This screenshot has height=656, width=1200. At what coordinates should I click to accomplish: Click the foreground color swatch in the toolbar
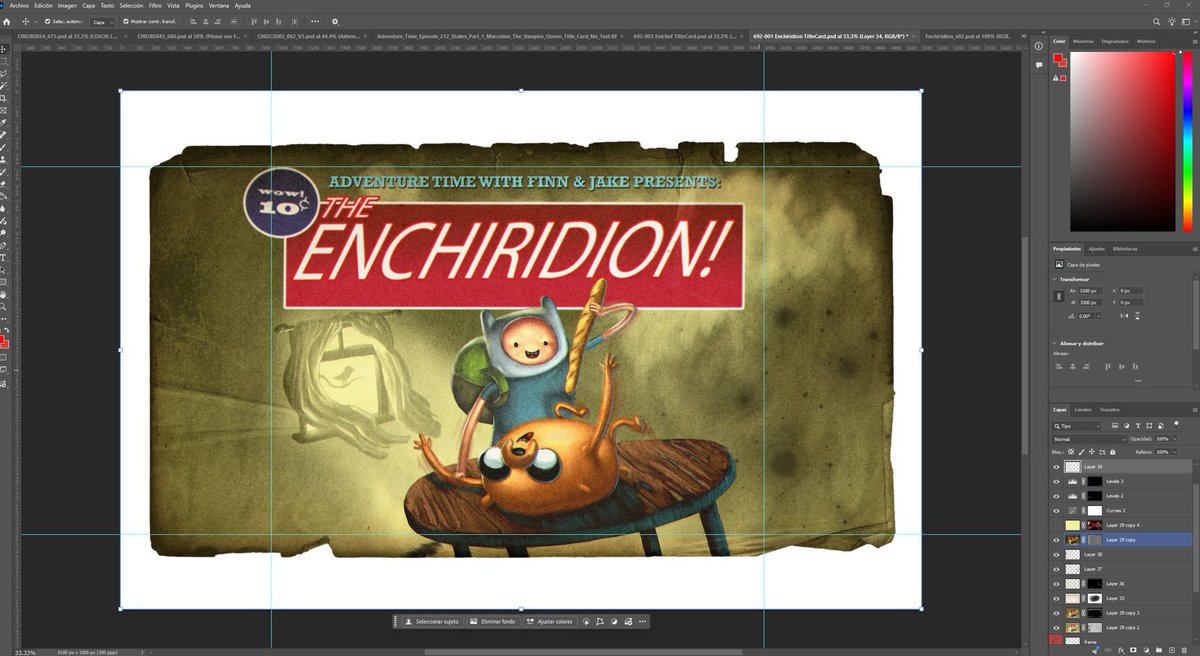tap(4, 341)
